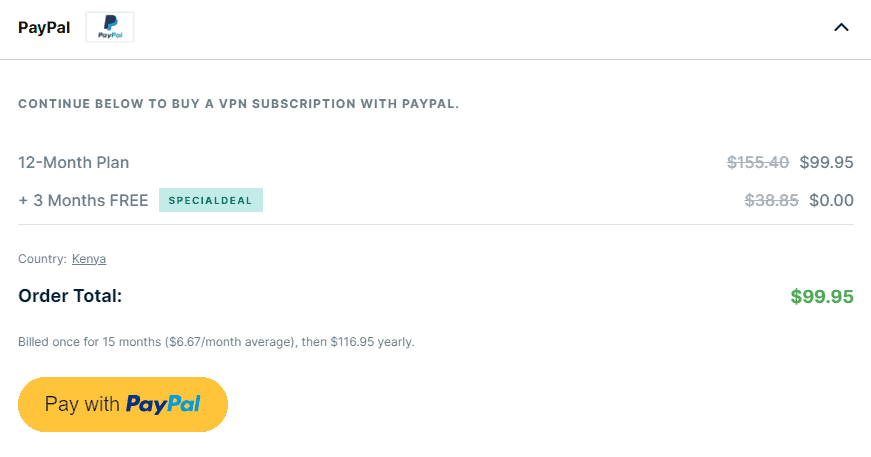Click the Continue below to buy heading
Screen dimensions: 871x457
pos(238,104)
